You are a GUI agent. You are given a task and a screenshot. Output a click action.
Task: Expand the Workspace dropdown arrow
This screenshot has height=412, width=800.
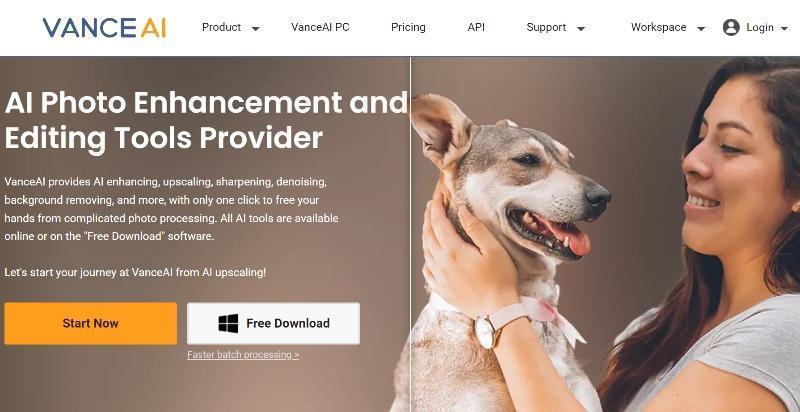[701, 29]
